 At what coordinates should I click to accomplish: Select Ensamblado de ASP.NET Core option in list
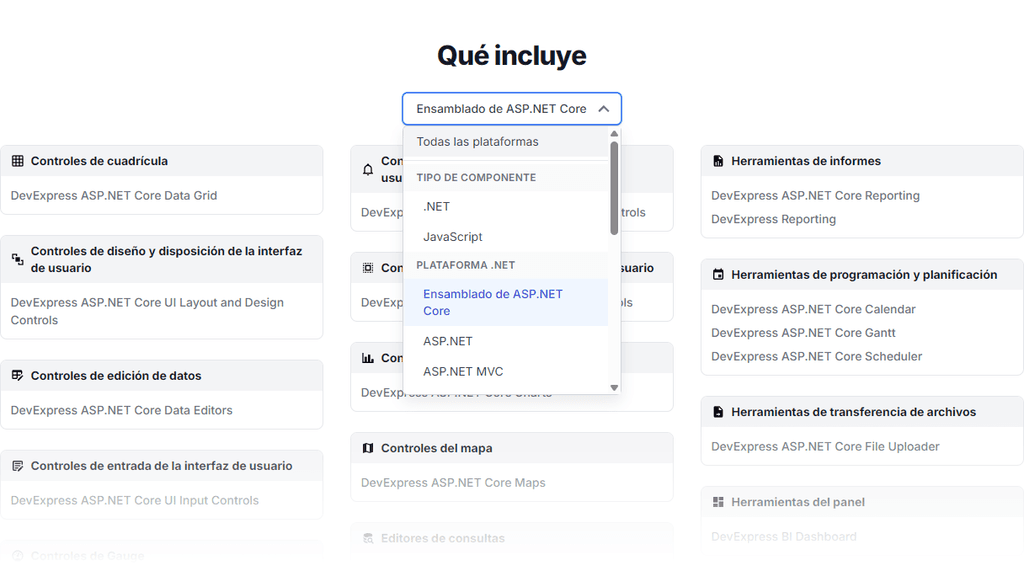[505, 302]
